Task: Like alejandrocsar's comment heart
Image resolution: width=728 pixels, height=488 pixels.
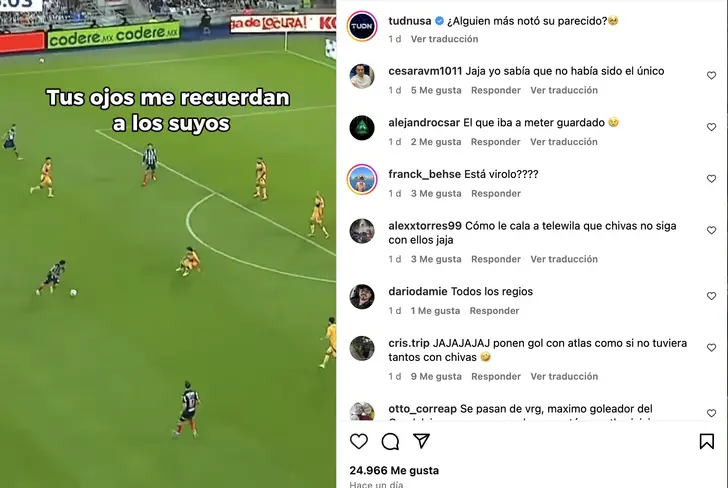Action: (x=711, y=127)
